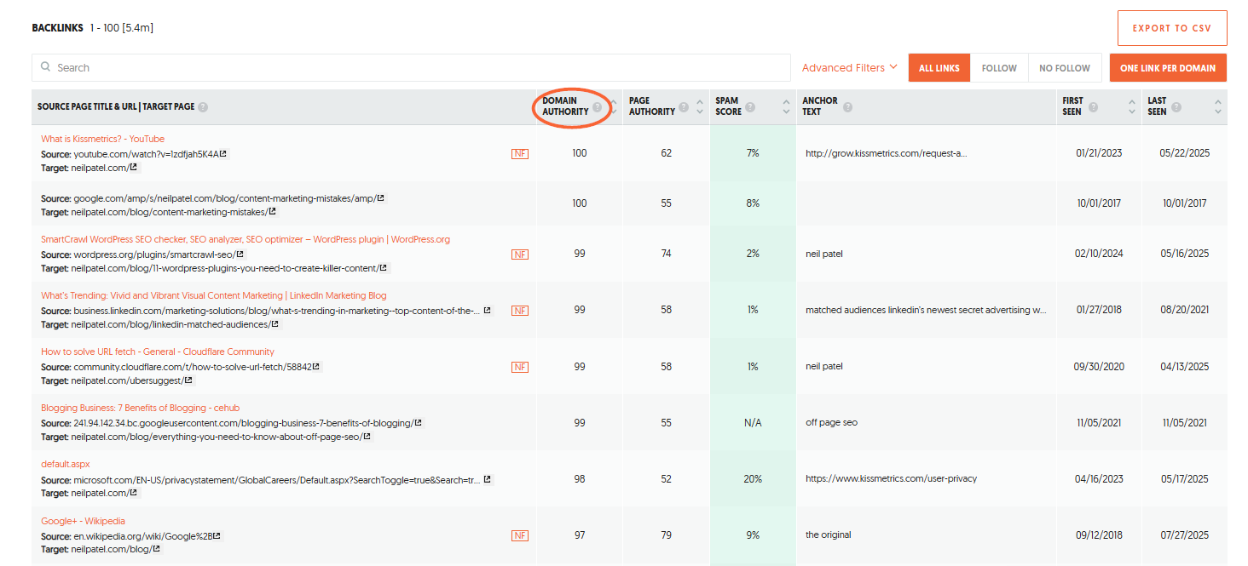Screen dimensions: 1248x566
Task: Open help icon beside Source Page Title header
Action: [x=203, y=107]
